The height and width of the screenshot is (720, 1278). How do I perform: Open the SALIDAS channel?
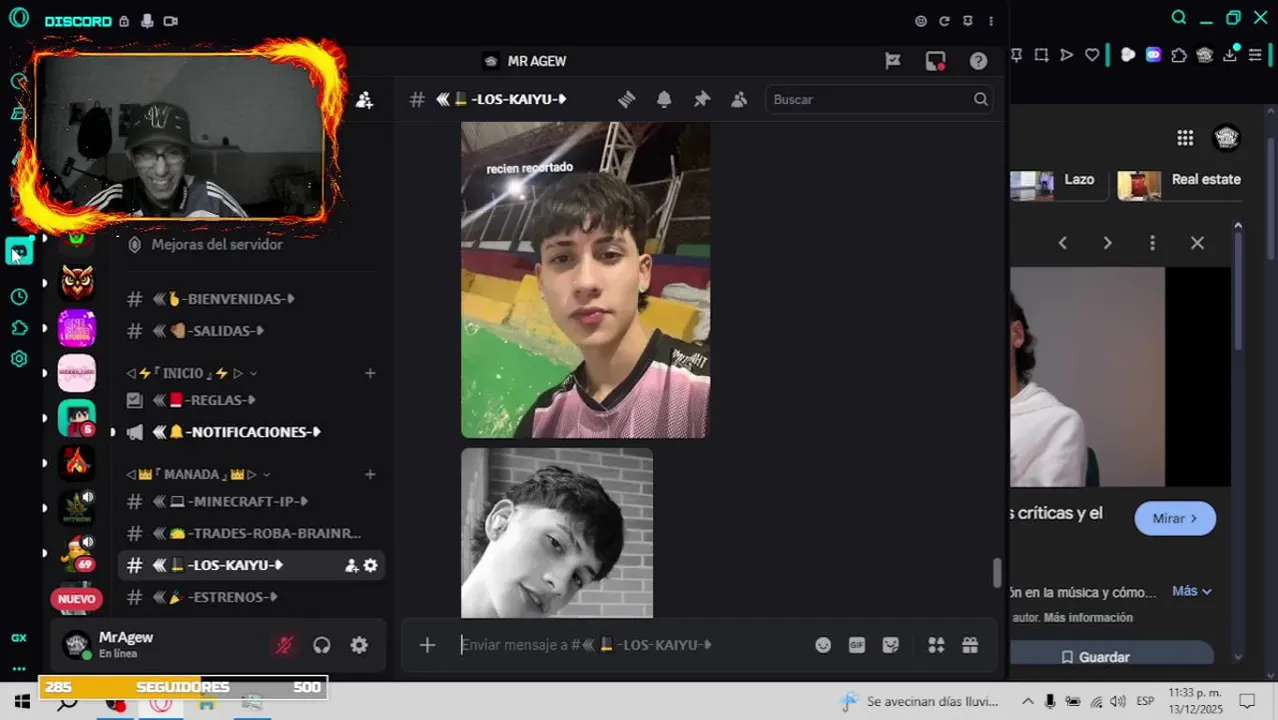[248, 331]
